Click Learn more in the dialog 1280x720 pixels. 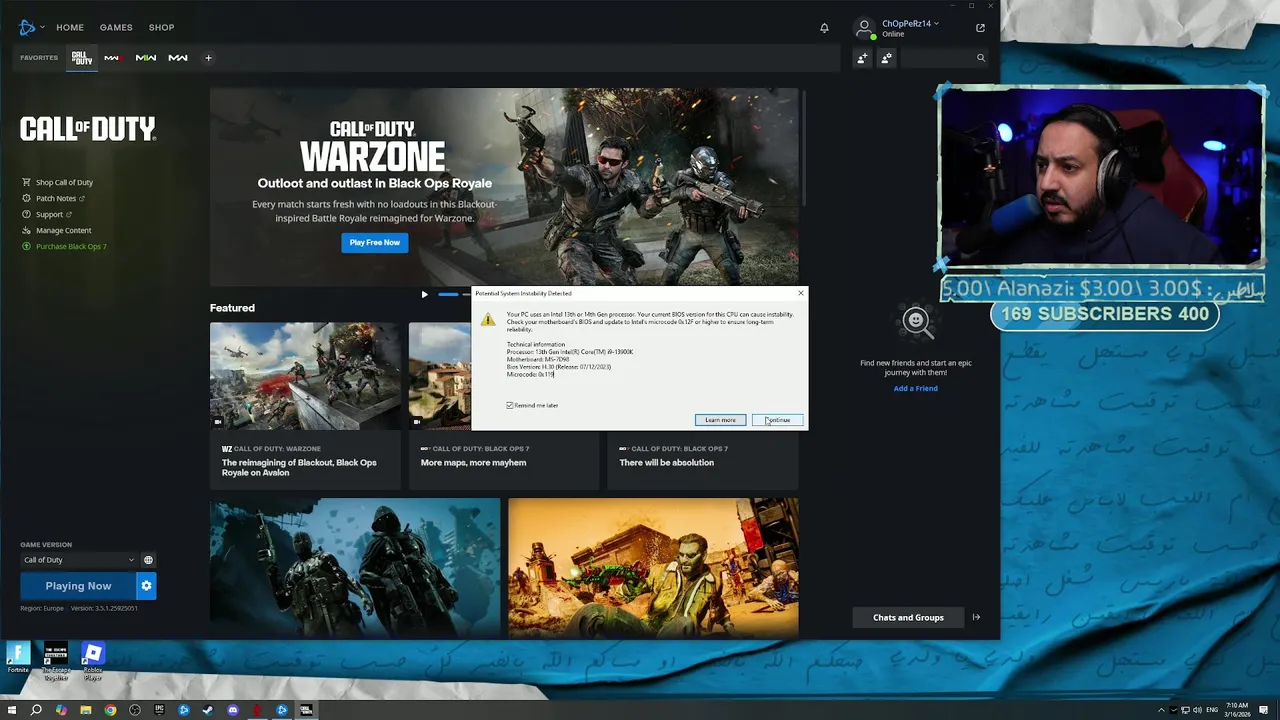(x=720, y=420)
